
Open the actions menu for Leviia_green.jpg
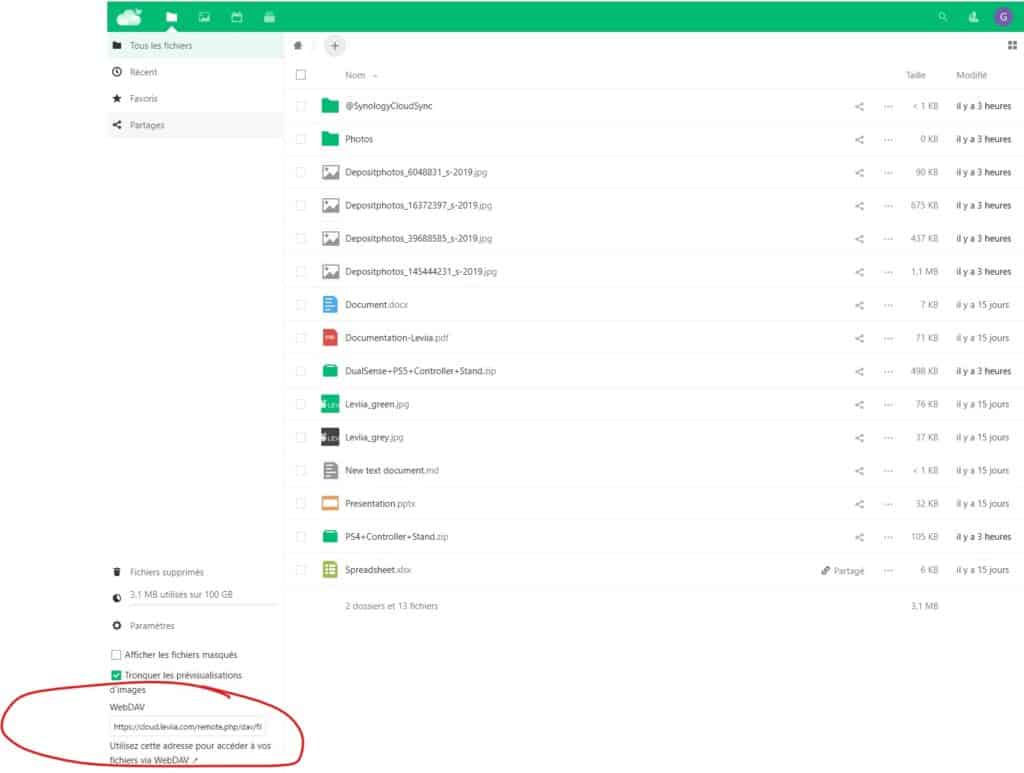click(888, 404)
